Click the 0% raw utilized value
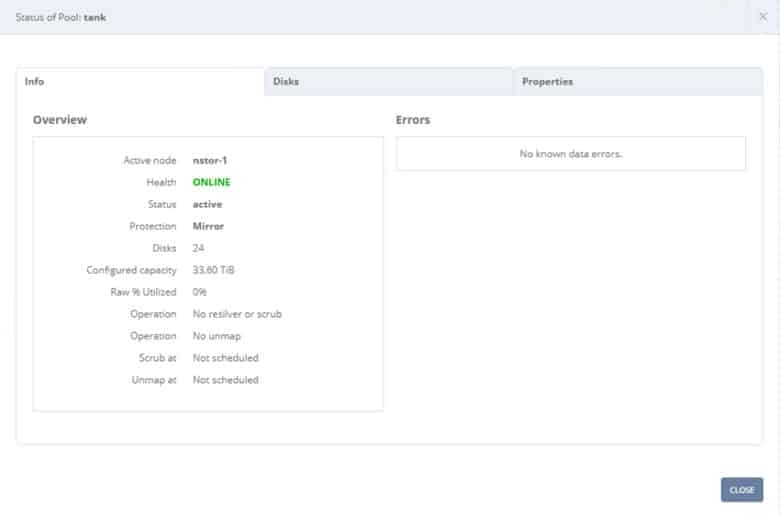780x516 pixels. coord(199,292)
